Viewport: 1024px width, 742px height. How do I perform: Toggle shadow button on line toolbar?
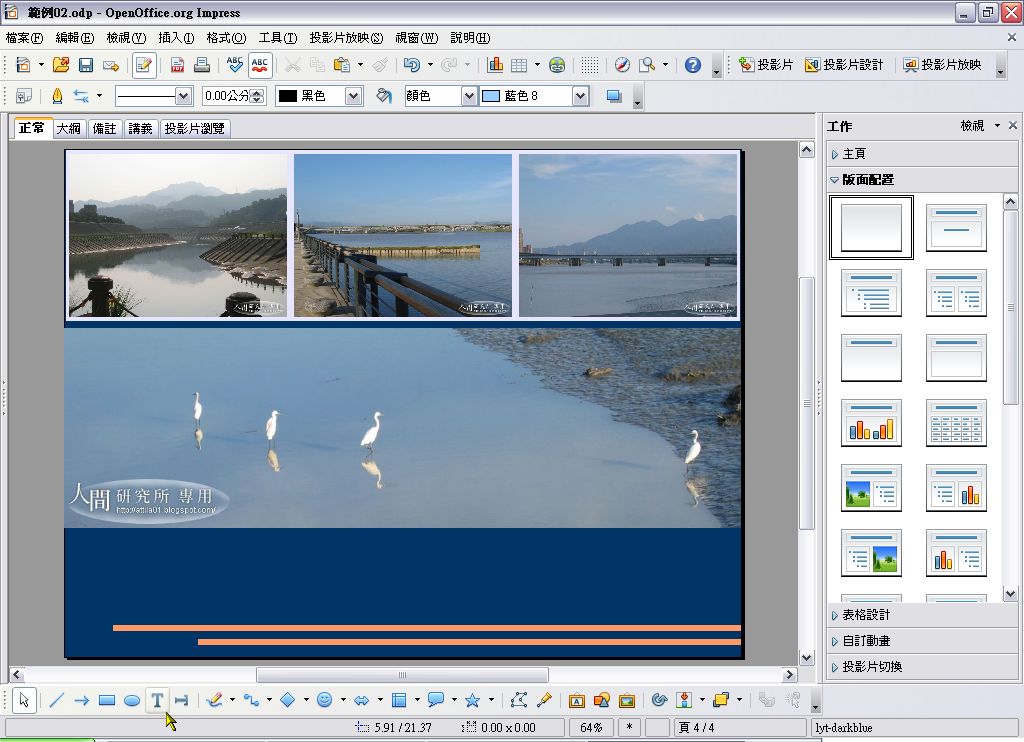[614, 96]
